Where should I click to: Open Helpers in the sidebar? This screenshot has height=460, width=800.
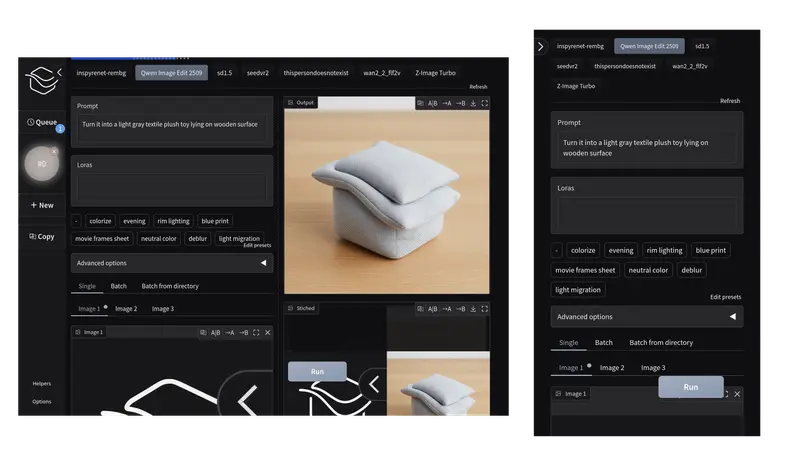click(x=42, y=384)
